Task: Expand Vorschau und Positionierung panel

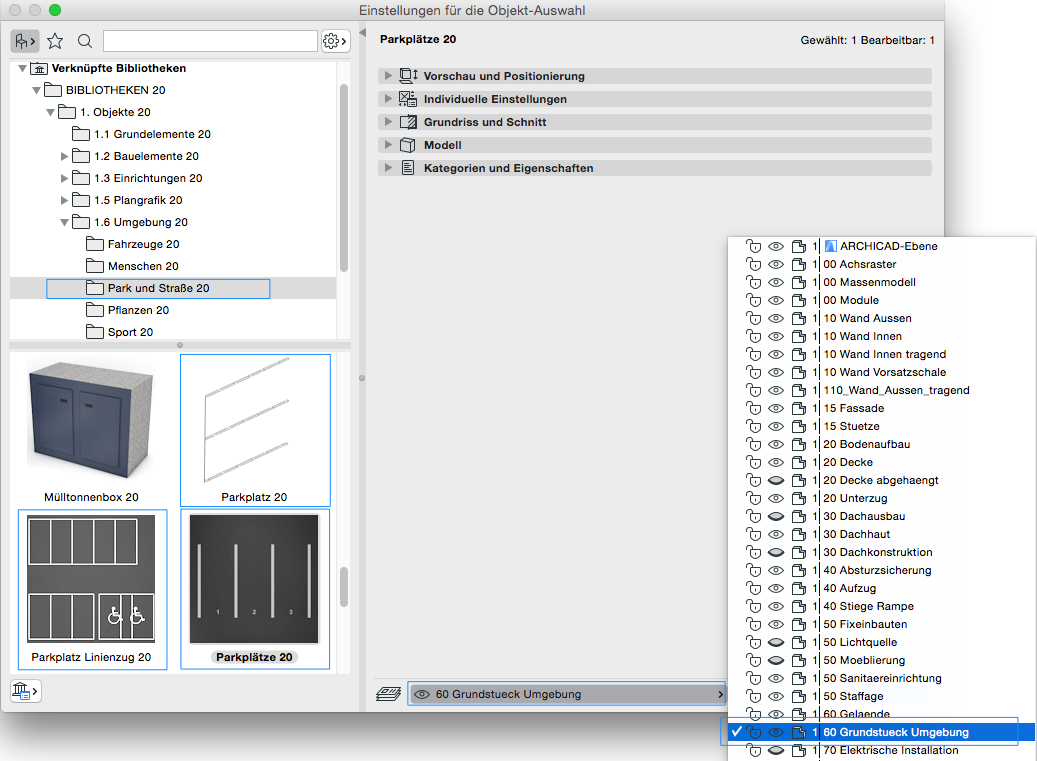Action: pos(388,76)
